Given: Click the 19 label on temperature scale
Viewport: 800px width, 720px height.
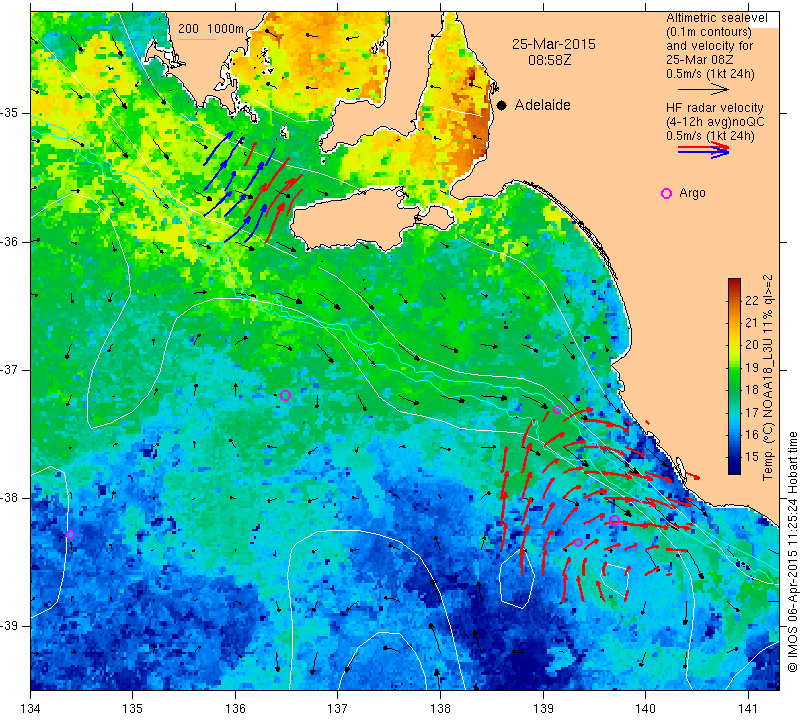Looking at the screenshot, I should (752, 367).
